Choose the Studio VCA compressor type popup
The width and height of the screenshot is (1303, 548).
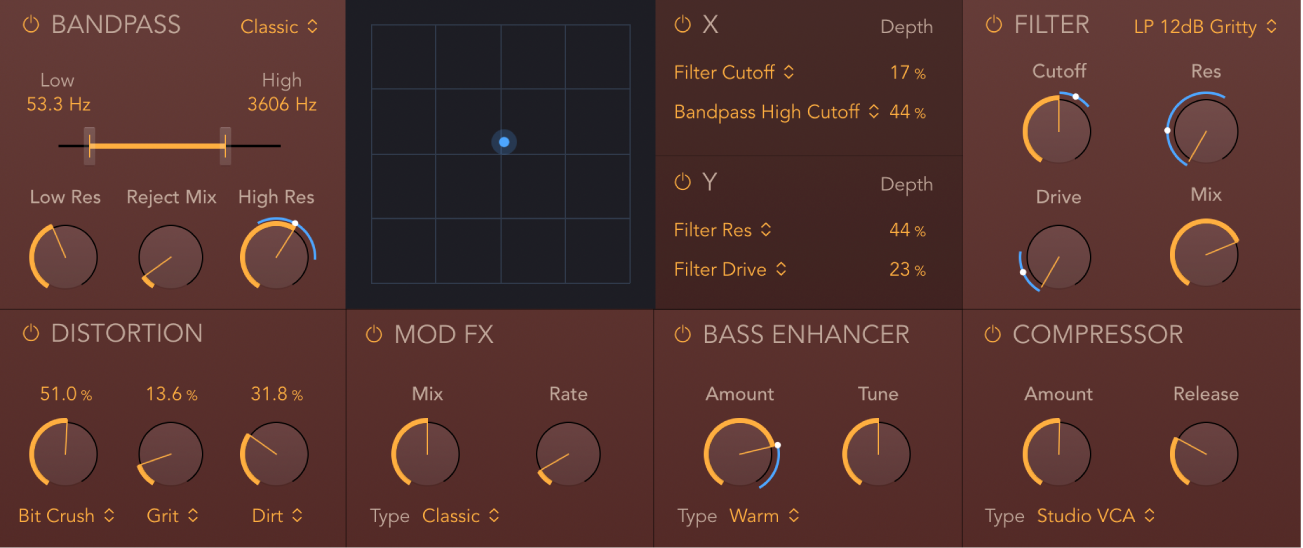(x=1095, y=516)
